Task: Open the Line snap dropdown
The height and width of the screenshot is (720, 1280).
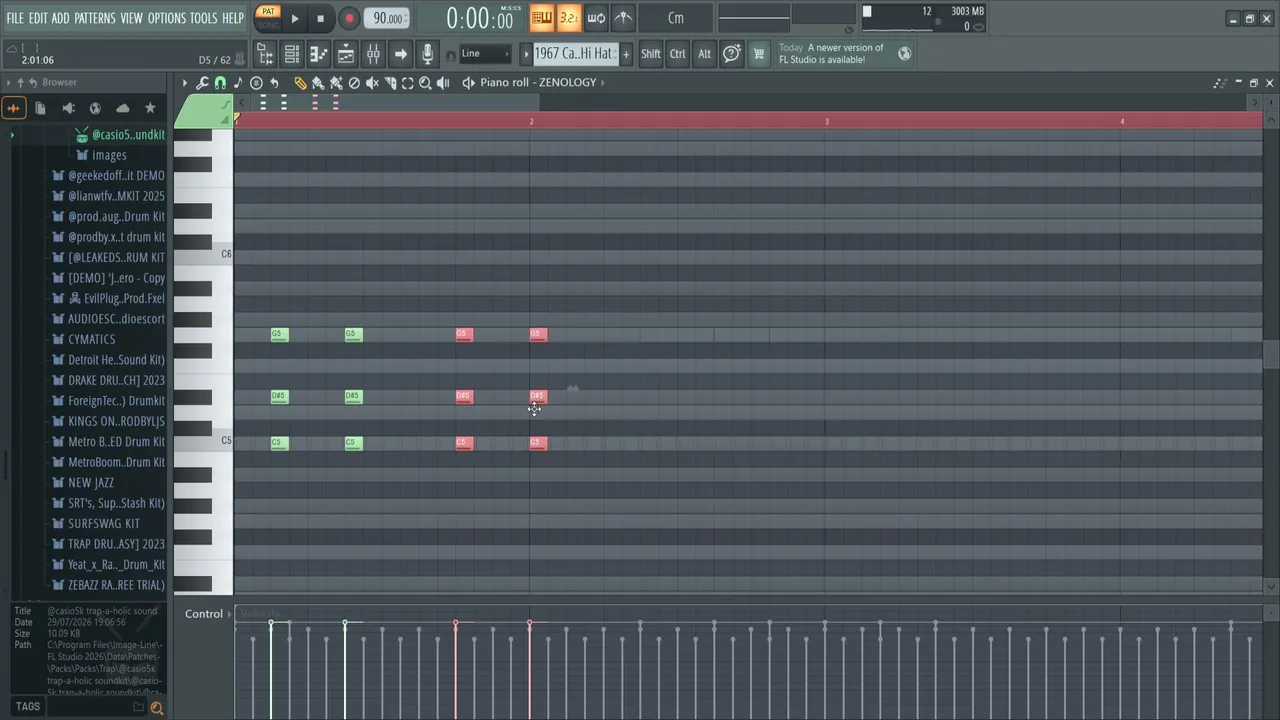Action: 485,54
